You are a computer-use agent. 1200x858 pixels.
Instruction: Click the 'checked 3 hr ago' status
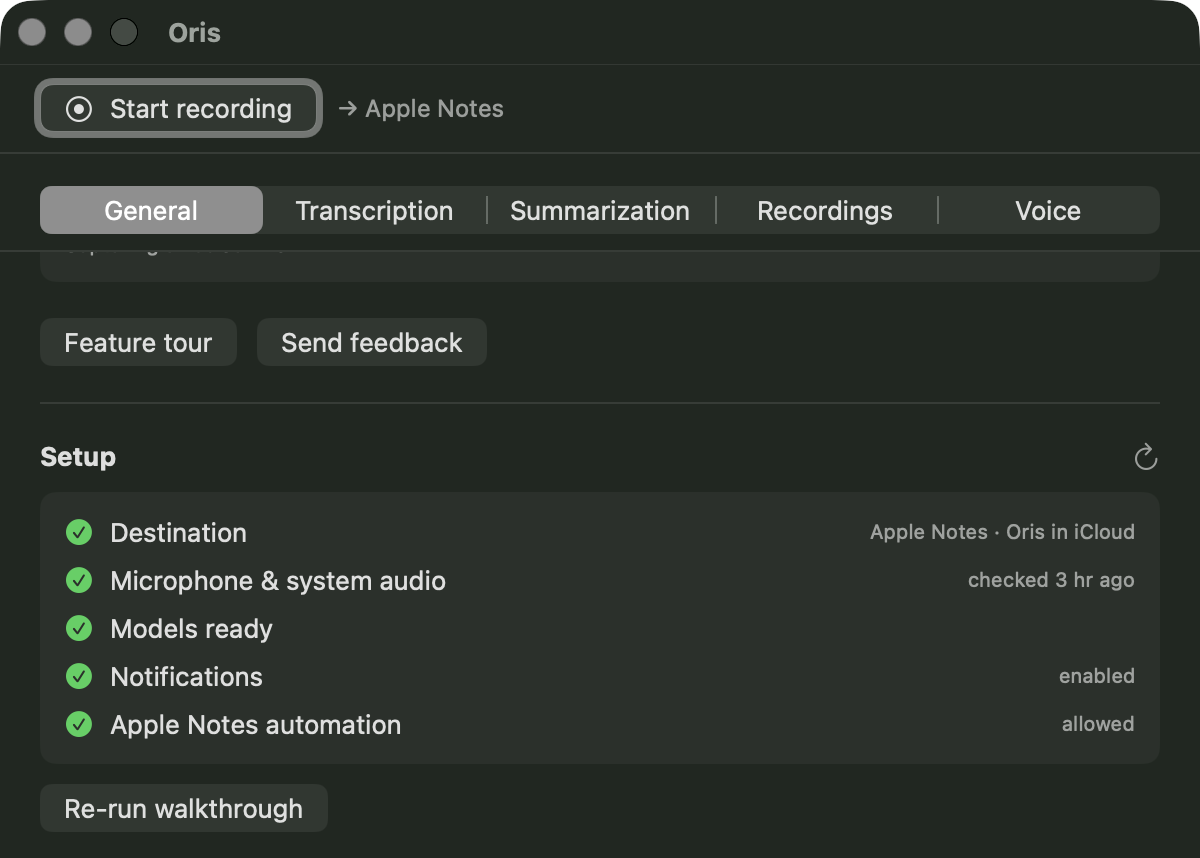tap(1051, 580)
